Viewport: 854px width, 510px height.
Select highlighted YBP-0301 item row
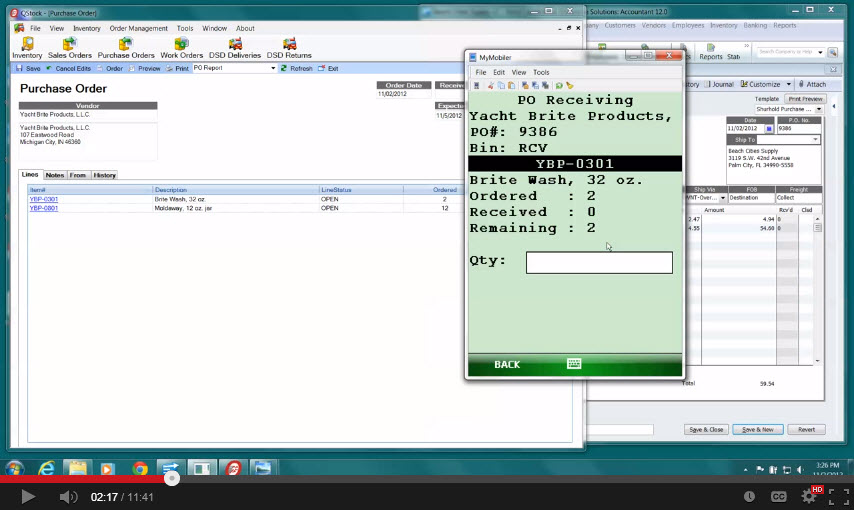click(x=575, y=163)
